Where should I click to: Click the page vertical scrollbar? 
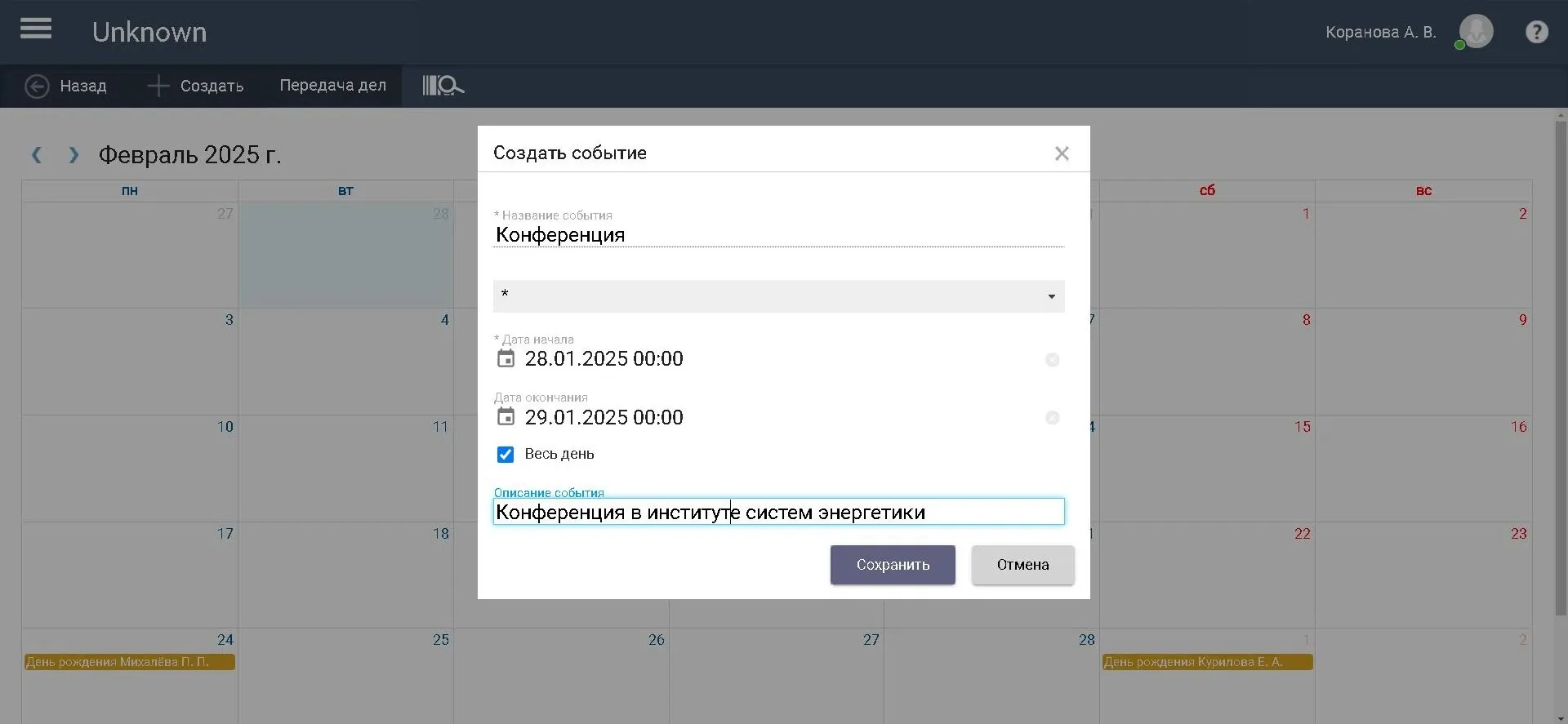1561,367
